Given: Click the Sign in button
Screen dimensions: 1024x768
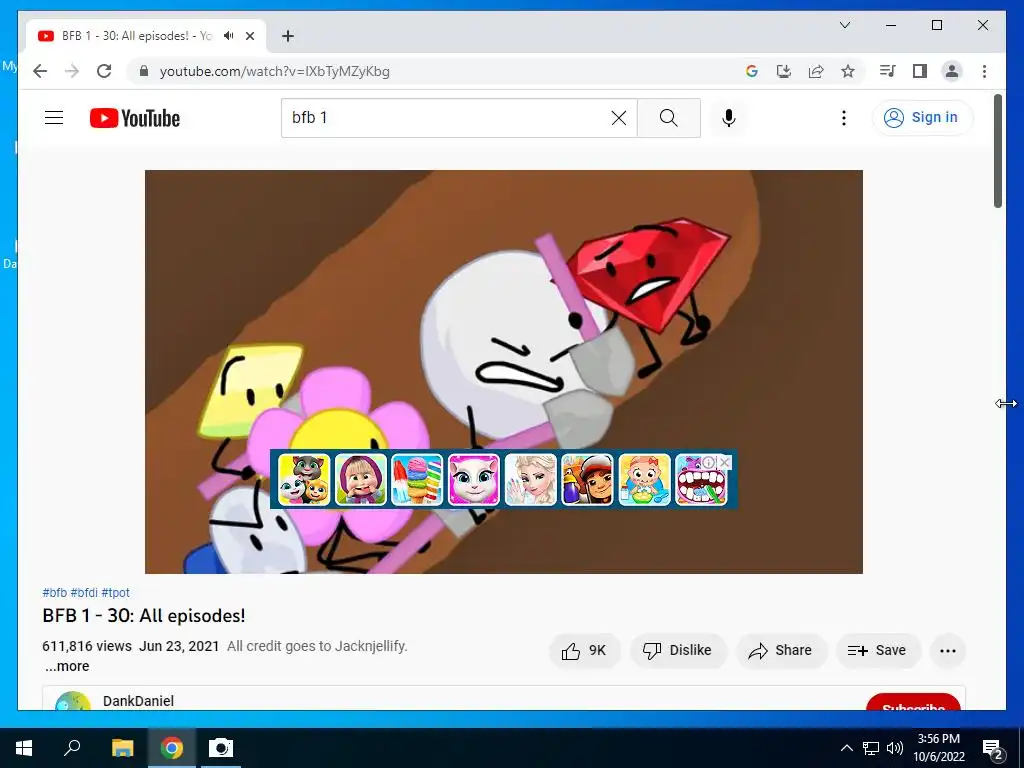Looking at the screenshot, I should pyautogui.click(x=922, y=118).
